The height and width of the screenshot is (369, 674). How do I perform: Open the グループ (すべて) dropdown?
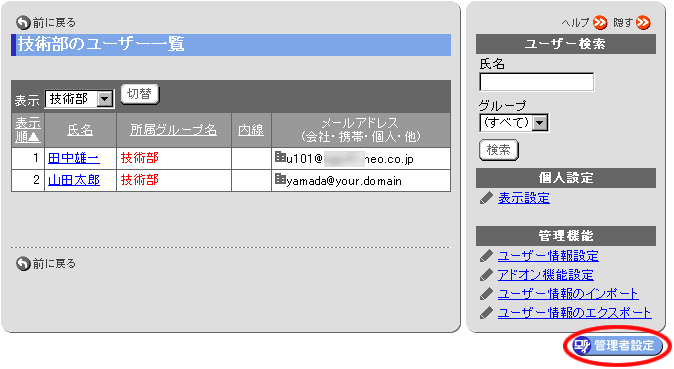pos(514,123)
